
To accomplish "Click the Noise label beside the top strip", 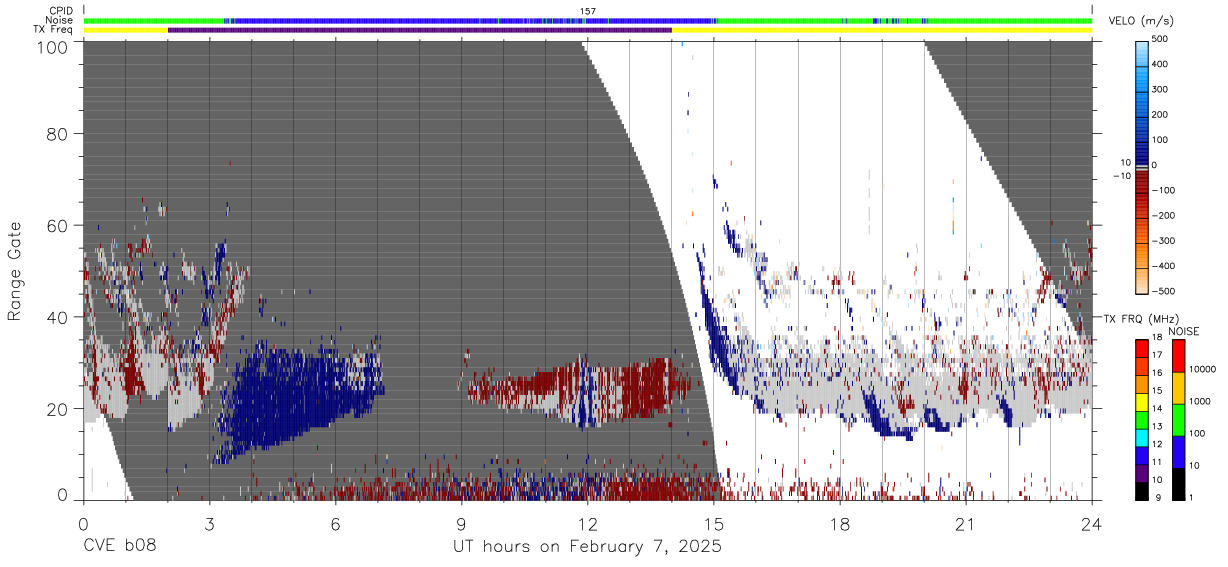I will [x=60, y=20].
